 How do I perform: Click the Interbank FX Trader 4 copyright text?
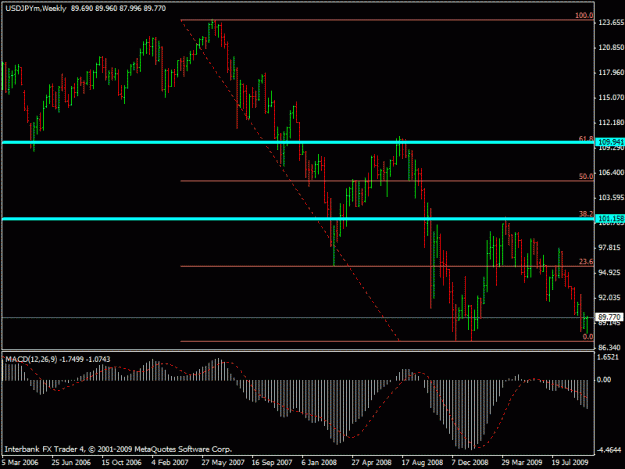(118, 449)
